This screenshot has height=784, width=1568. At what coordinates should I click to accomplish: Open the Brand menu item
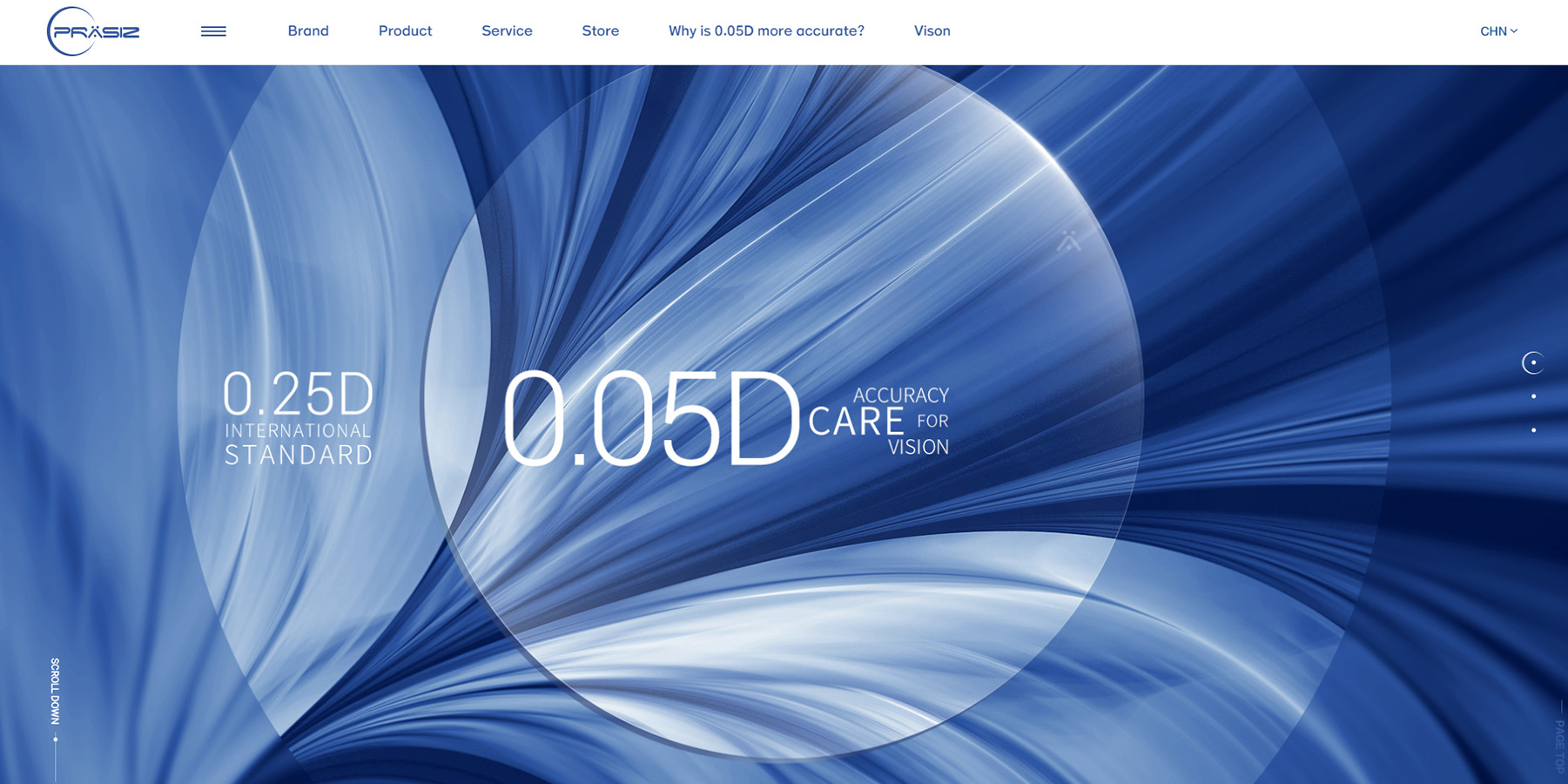click(308, 31)
